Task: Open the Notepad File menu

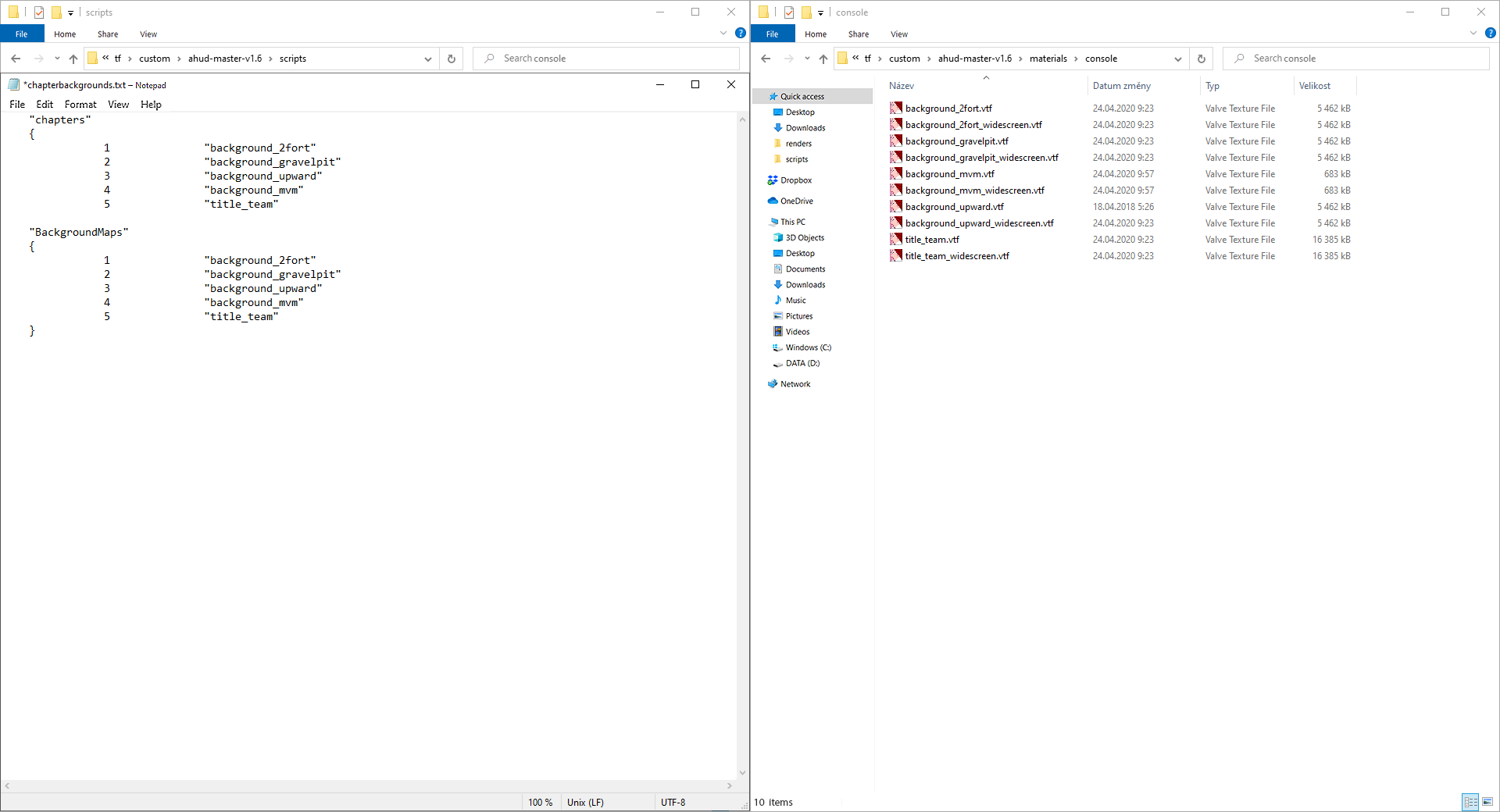Action: pos(17,105)
